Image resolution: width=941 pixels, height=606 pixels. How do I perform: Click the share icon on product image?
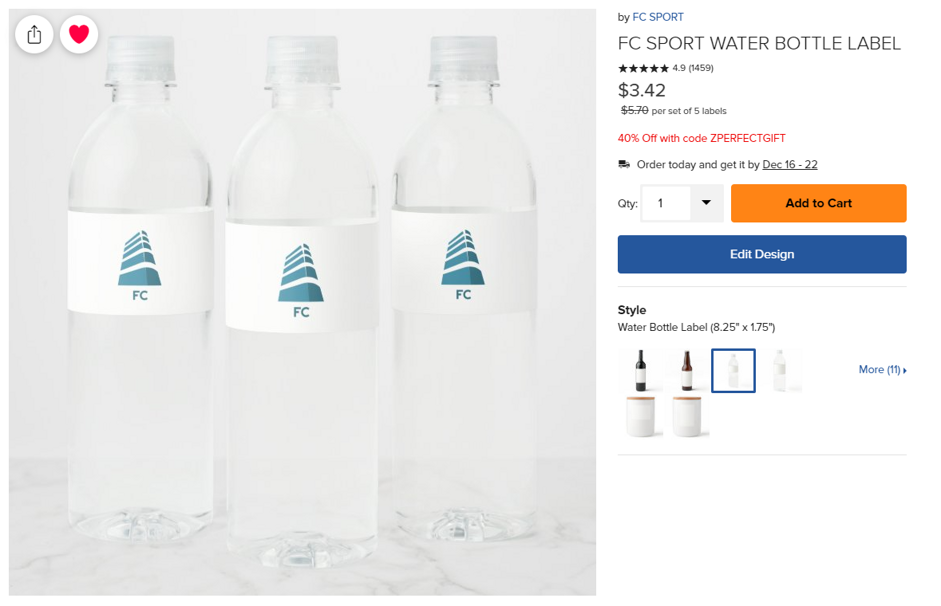[34, 35]
